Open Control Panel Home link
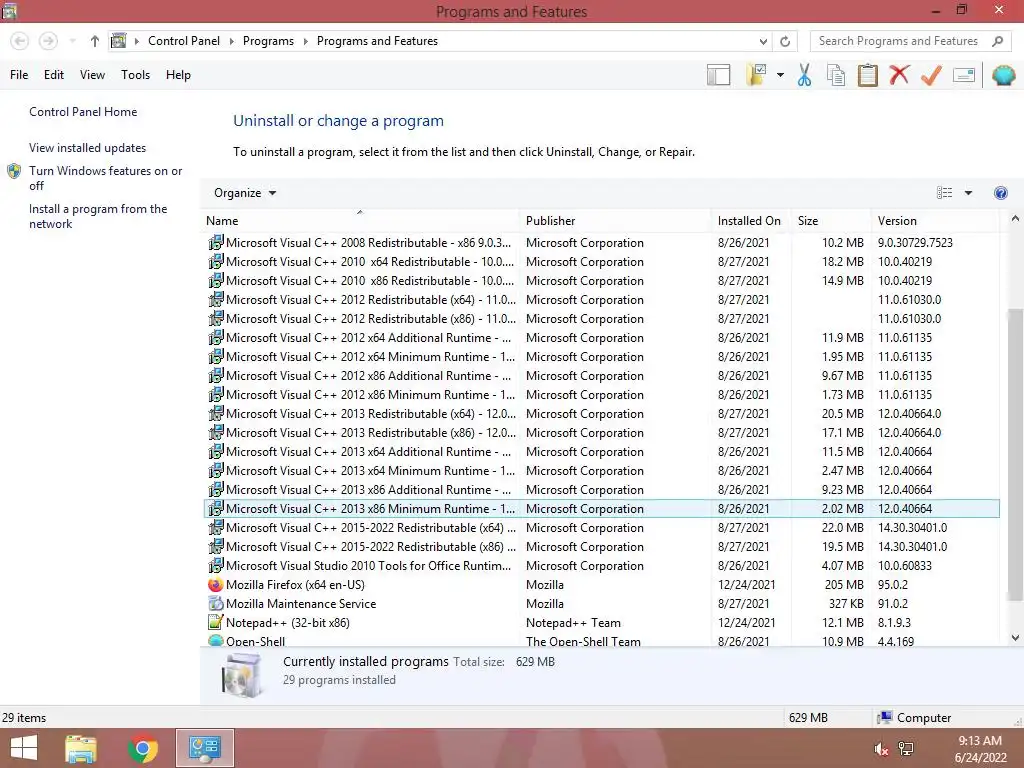This screenshot has height=768, width=1024. tap(83, 112)
